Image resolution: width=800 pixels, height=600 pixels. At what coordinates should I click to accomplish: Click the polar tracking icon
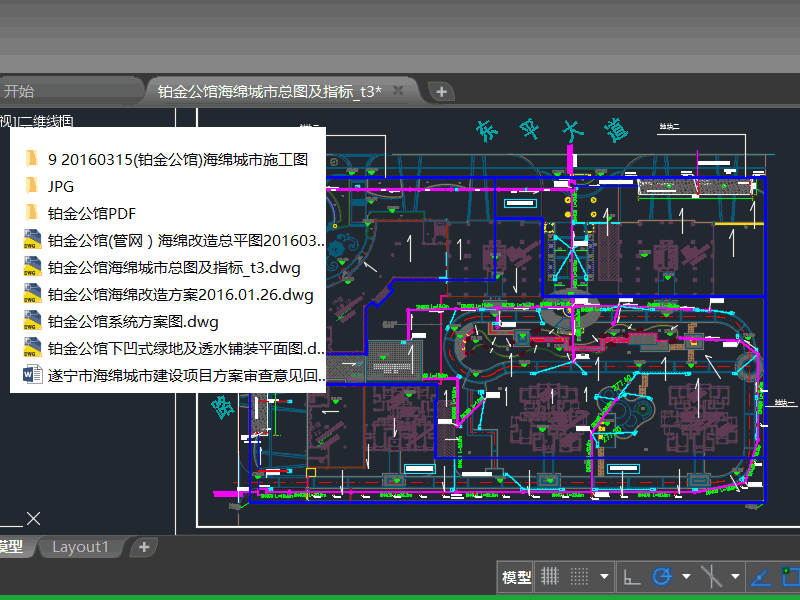point(662,577)
